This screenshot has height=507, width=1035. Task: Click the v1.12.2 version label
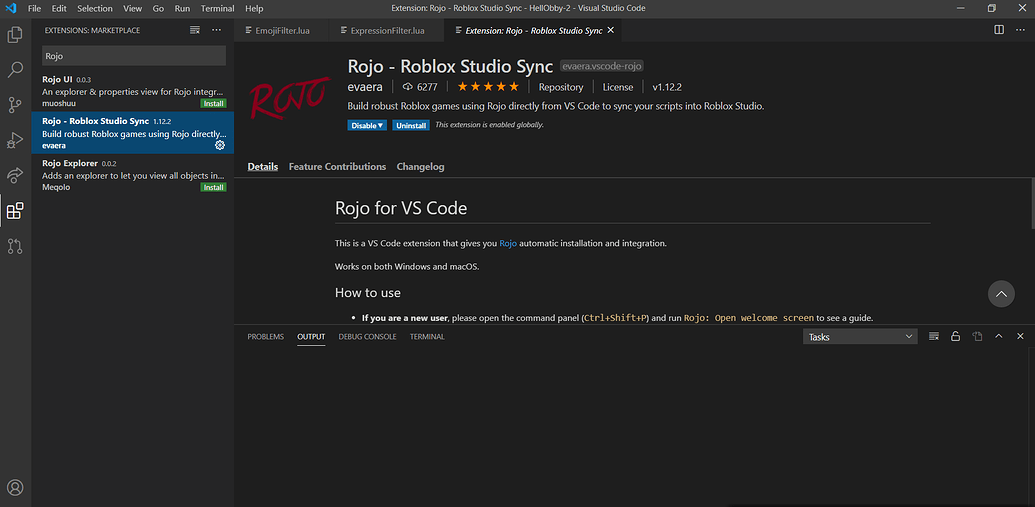coord(667,87)
